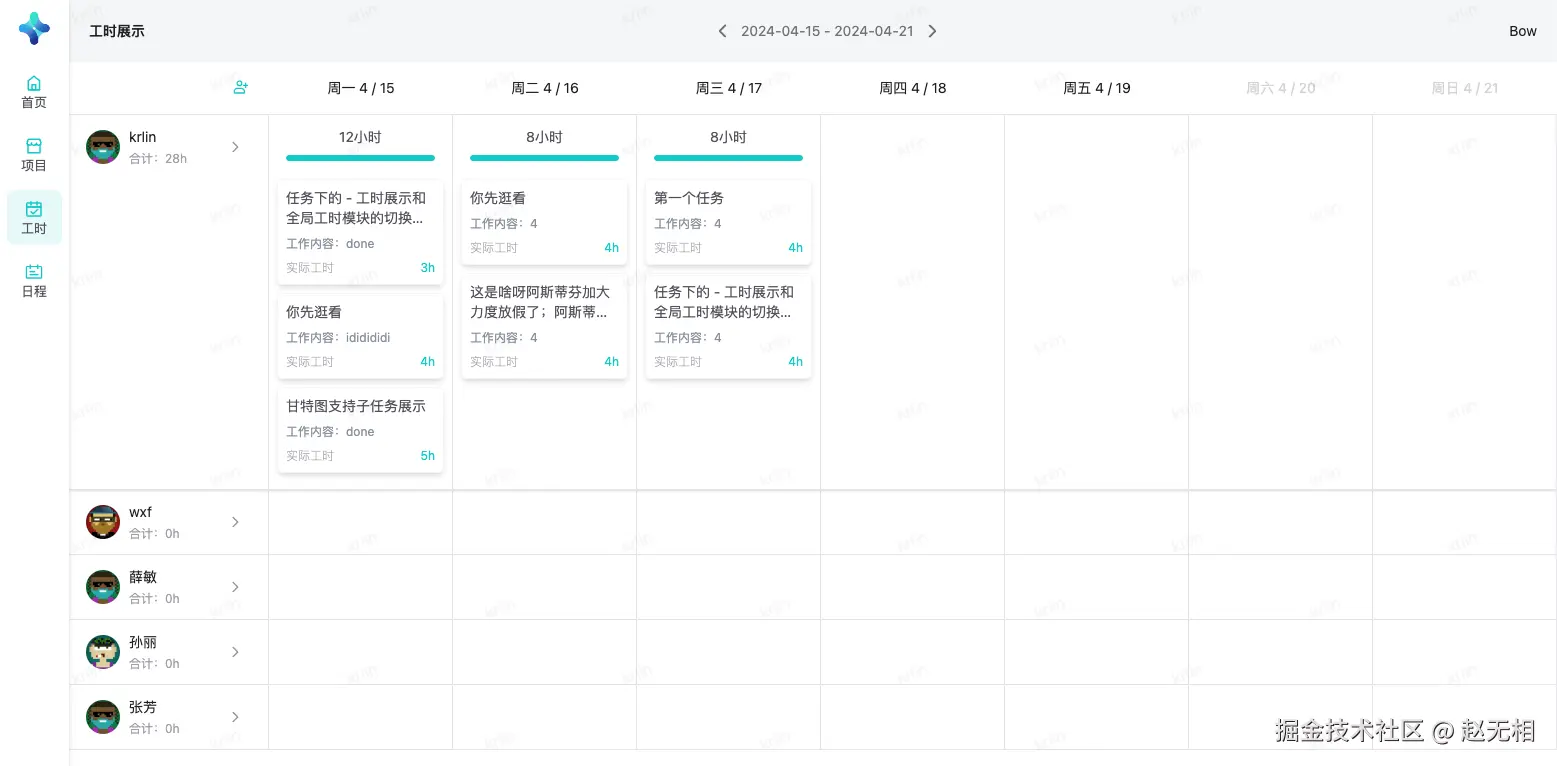Select column header 周三 4 / 17

(x=729, y=88)
